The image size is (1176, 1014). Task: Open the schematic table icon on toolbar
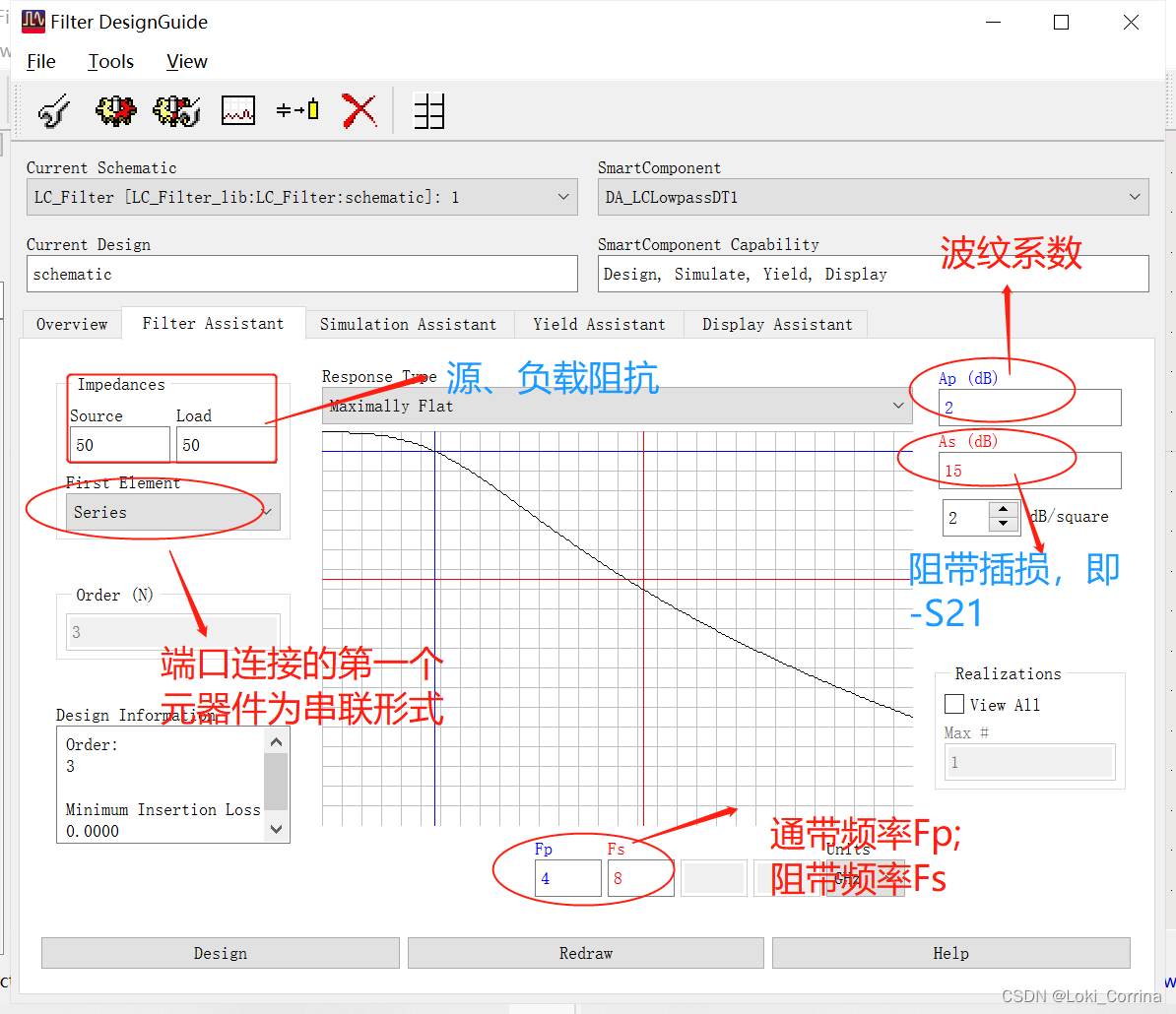pyautogui.click(x=429, y=111)
